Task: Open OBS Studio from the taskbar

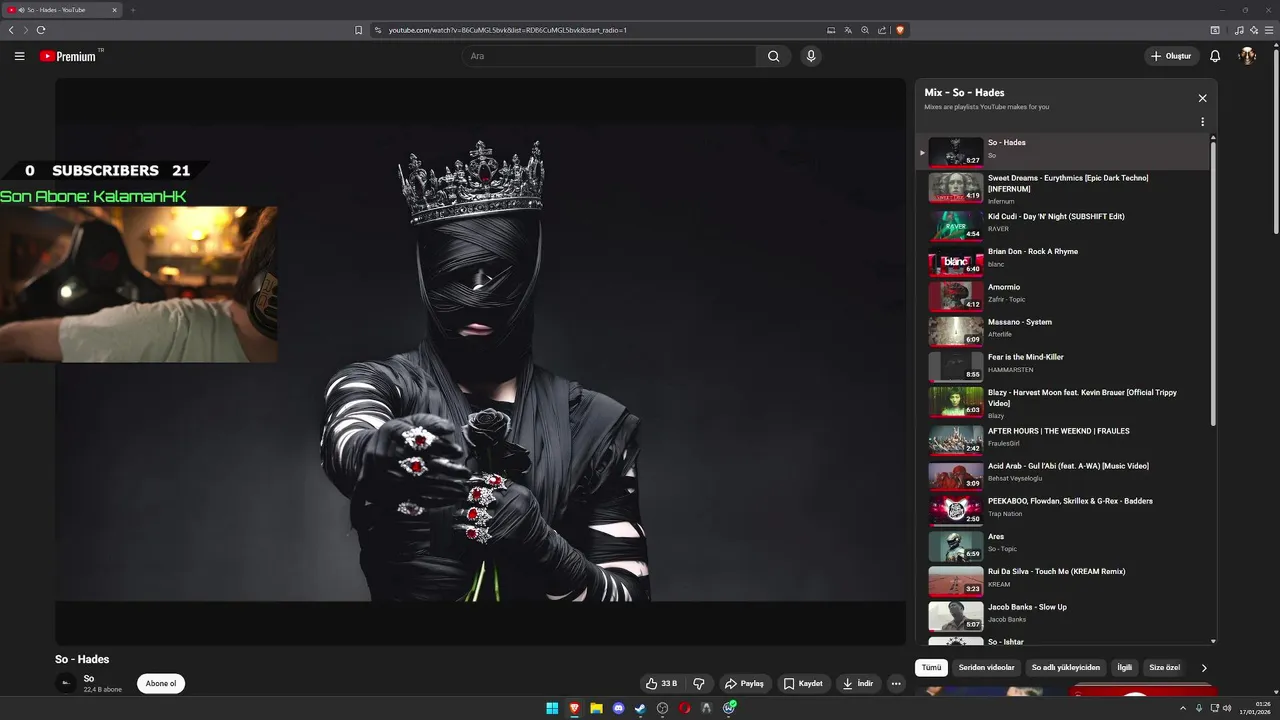Action: point(662,708)
